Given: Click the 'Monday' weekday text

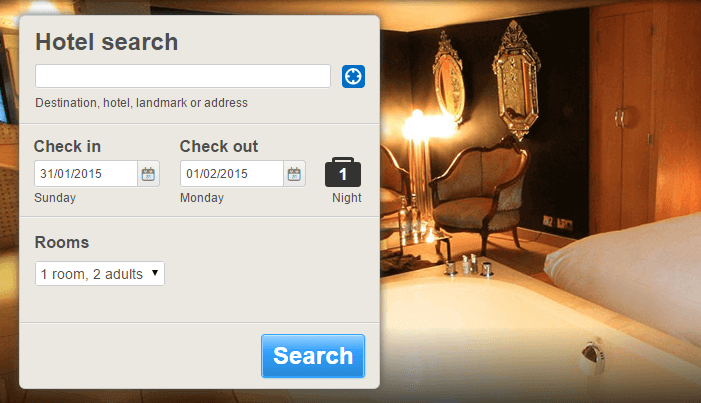Looking at the screenshot, I should point(202,198).
